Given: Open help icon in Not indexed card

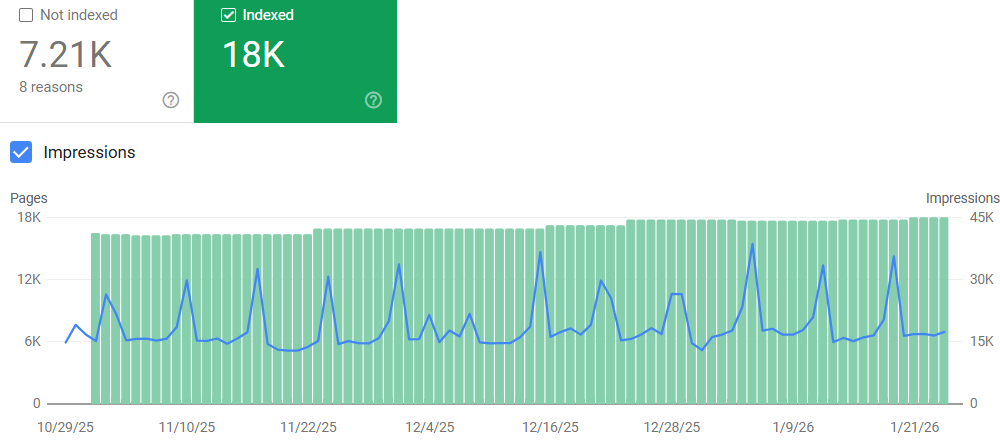Looking at the screenshot, I should click(x=171, y=100).
